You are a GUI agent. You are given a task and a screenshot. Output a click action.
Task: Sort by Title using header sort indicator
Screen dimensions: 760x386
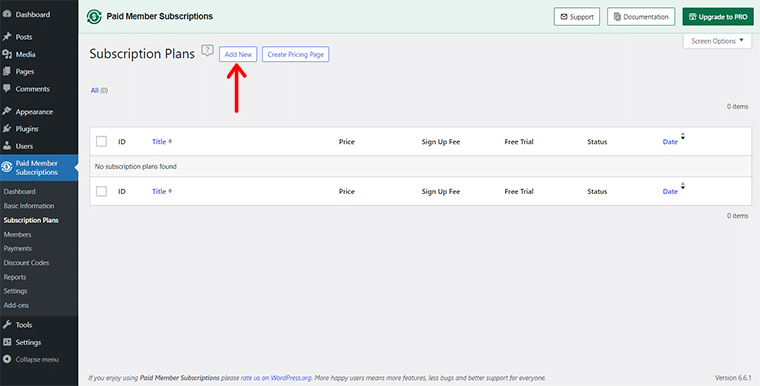tap(170, 142)
